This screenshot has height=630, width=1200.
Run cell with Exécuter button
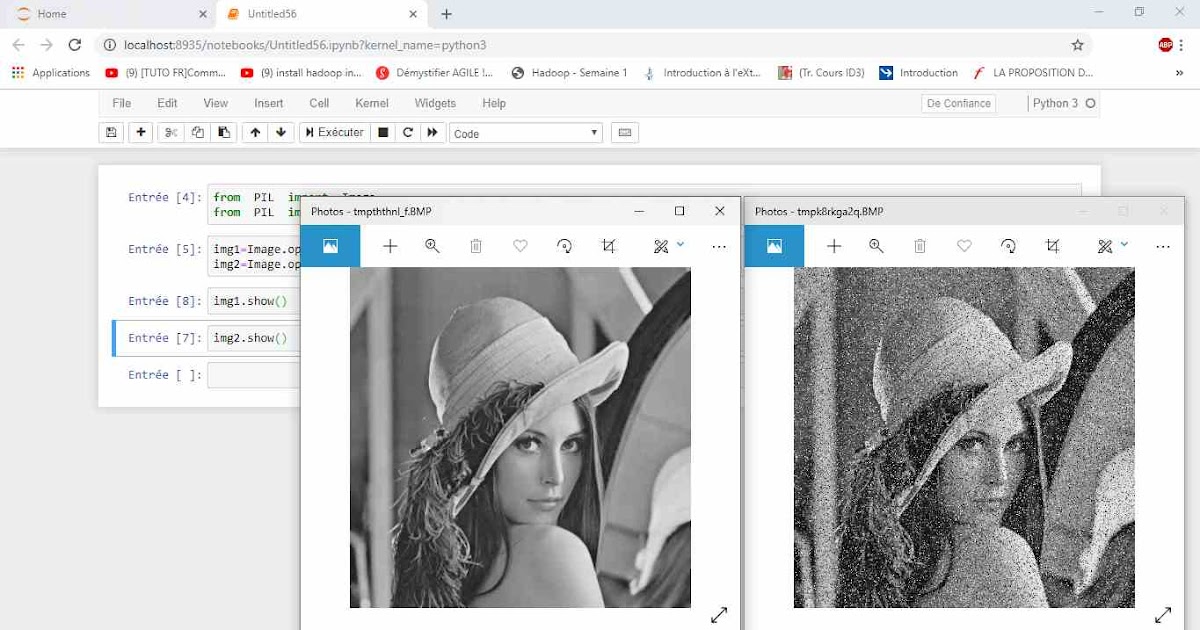pos(335,133)
